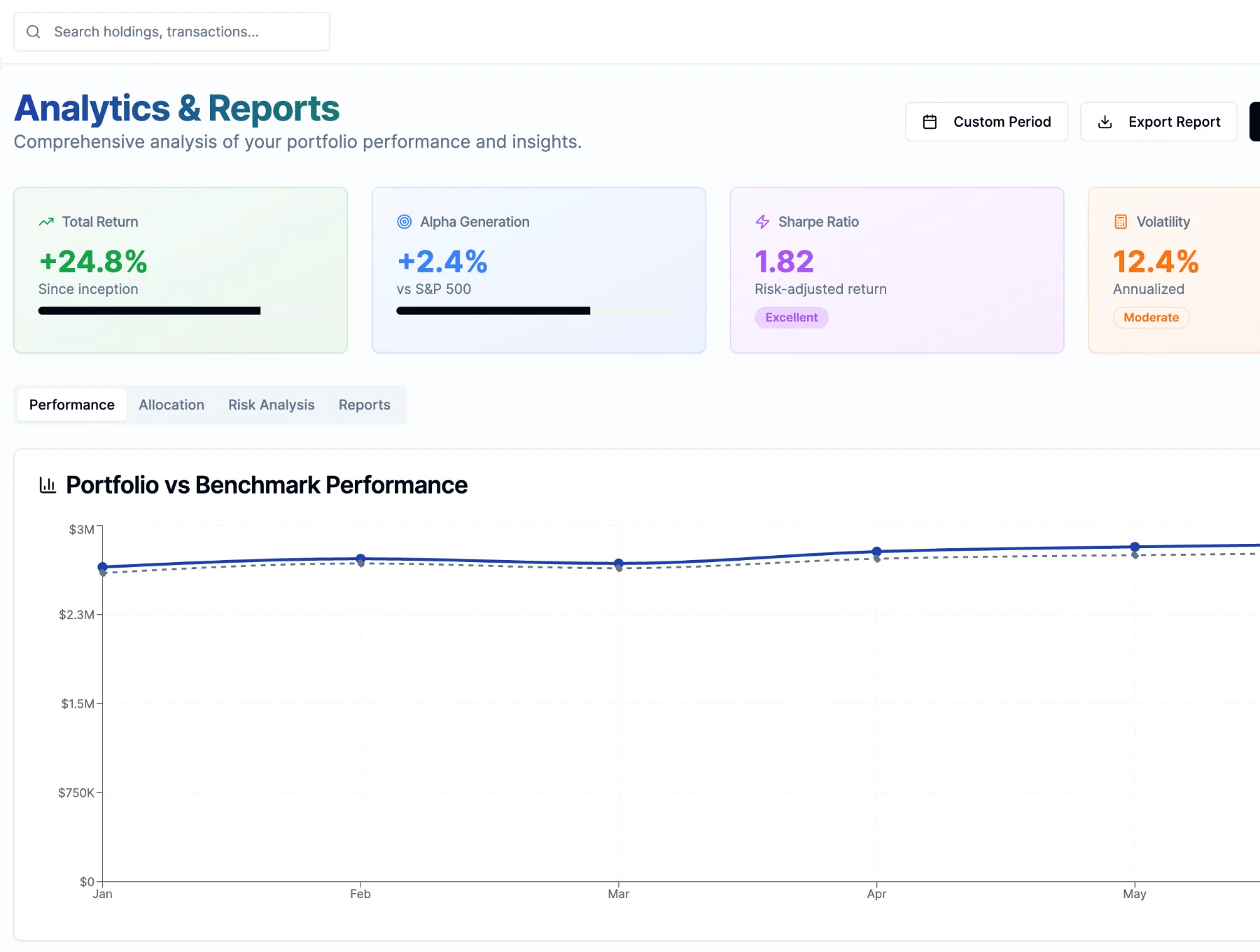The image size is (1260, 952).
Task: Click the vs S&P 500 label
Action: tap(434, 289)
